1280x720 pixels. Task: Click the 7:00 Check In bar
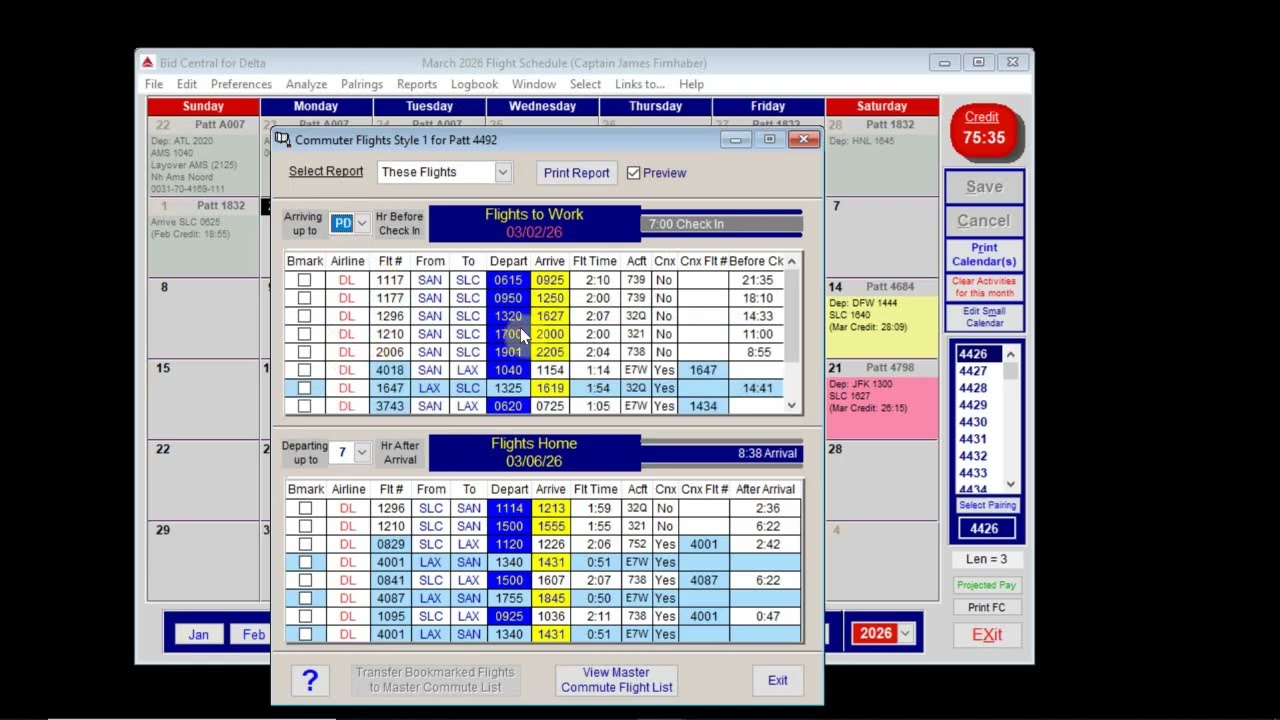pyautogui.click(x=721, y=224)
